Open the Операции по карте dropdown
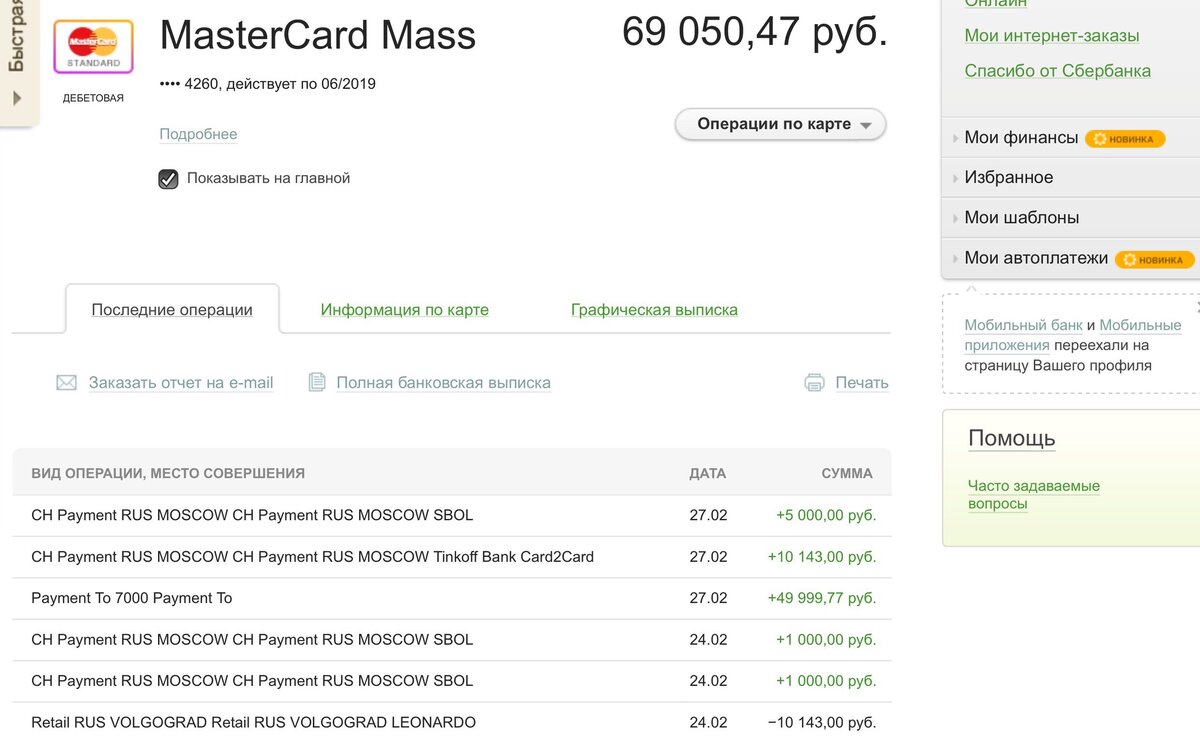The image size is (1200, 742). 781,125
